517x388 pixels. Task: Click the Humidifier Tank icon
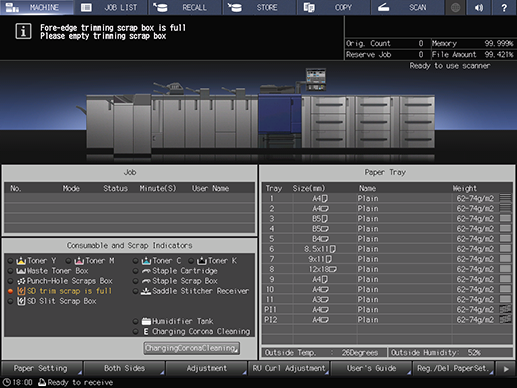point(146,321)
